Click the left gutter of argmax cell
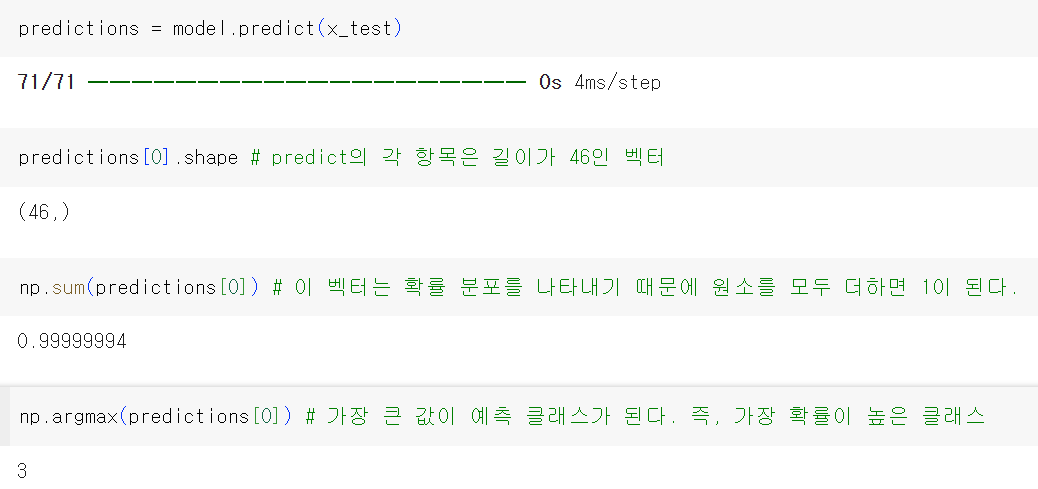1038x489 pixels. (5, 416)
